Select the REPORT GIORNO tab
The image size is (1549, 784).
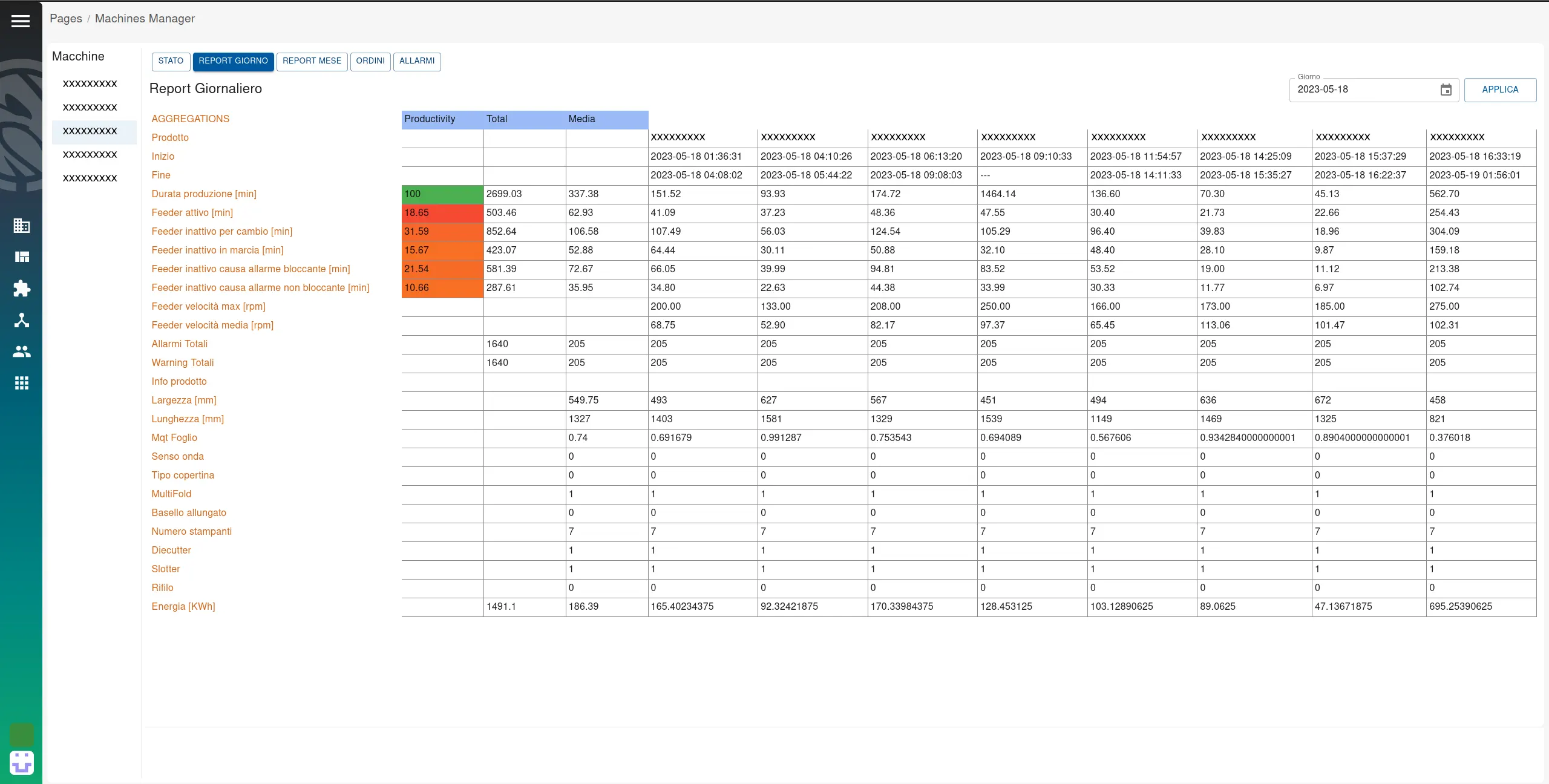(x=233, y=61)
